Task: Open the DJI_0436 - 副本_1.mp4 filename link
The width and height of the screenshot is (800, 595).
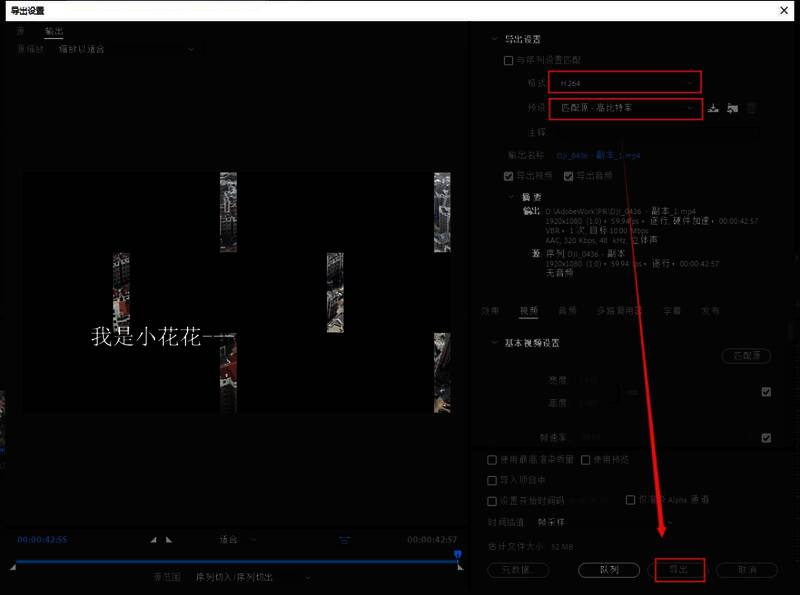Action: pyautogui.click(x=600, y=156)
